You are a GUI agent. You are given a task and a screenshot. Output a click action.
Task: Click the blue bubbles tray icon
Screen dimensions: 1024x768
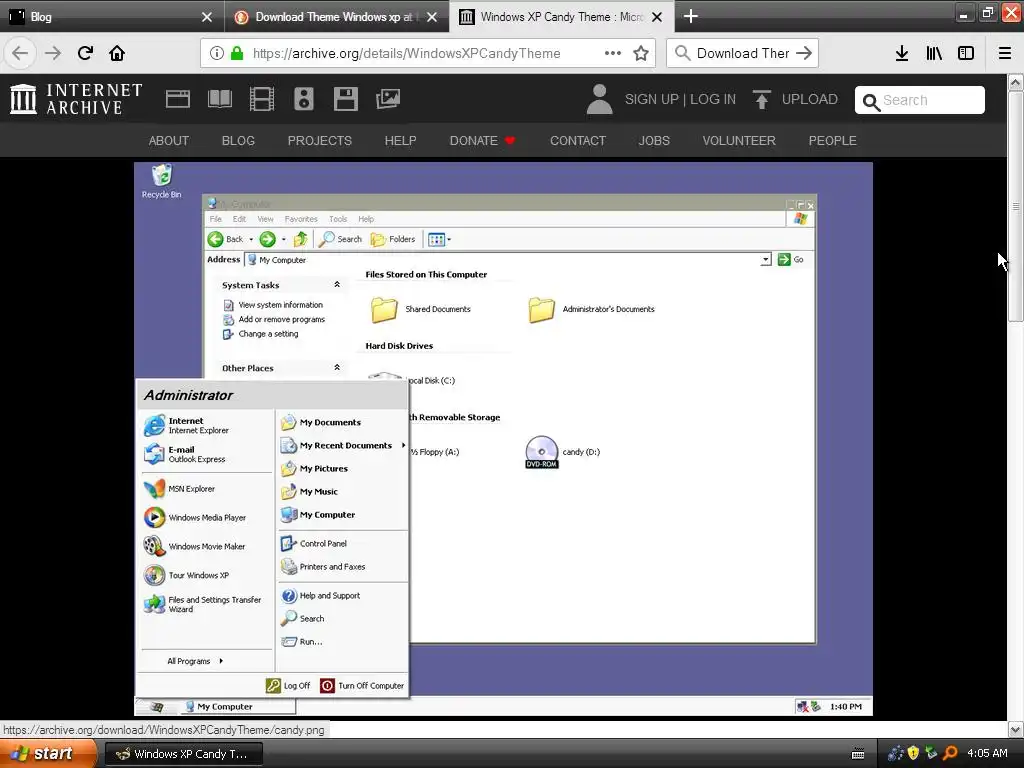(896, 753)
